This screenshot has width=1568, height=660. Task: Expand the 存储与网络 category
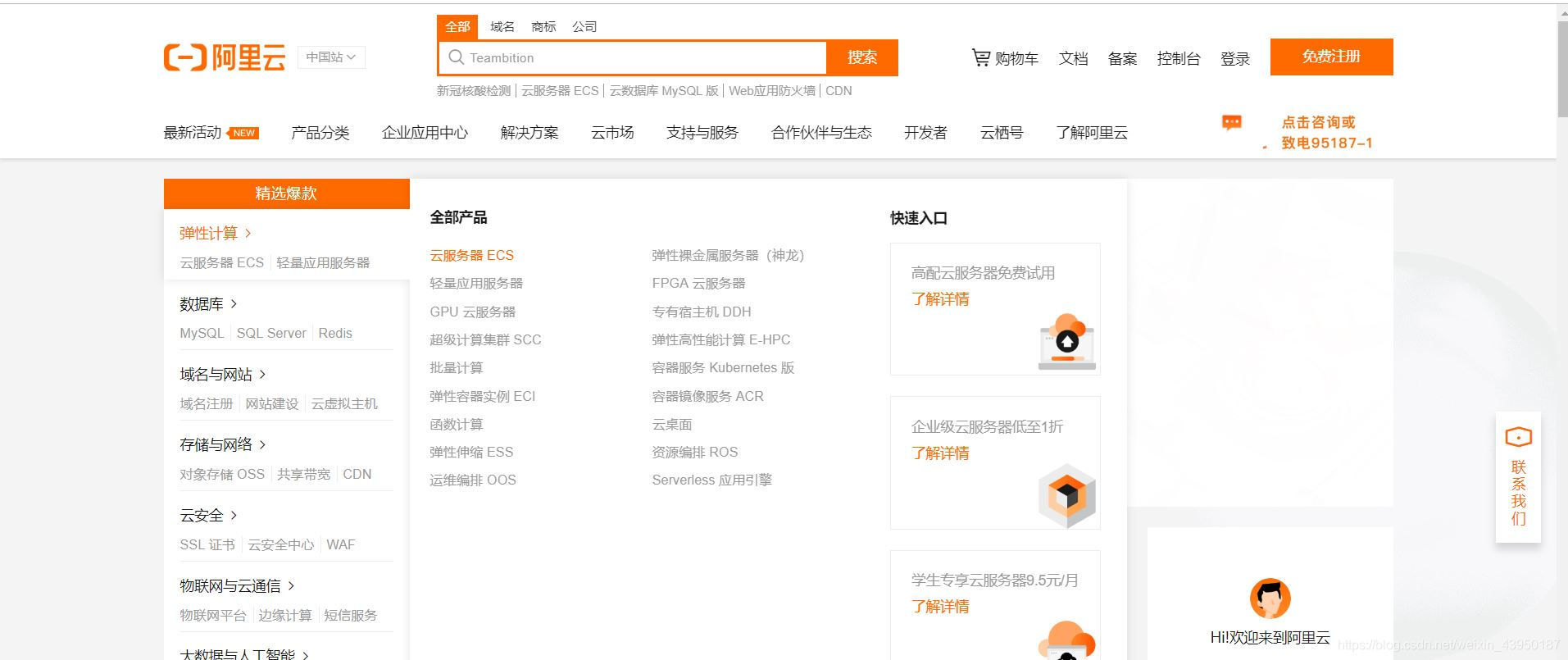(223, 445)
